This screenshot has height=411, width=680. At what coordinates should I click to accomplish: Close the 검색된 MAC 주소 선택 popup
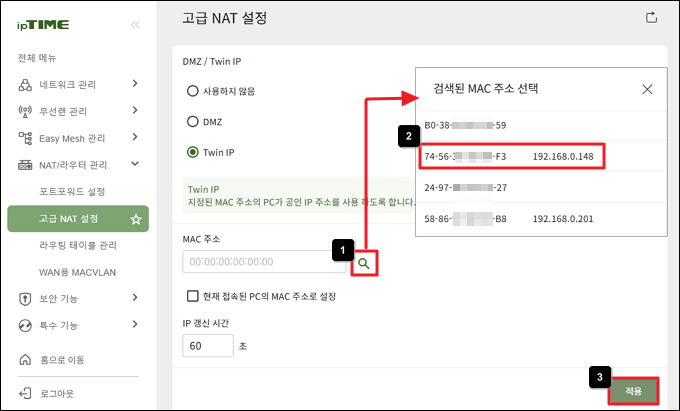647,89
